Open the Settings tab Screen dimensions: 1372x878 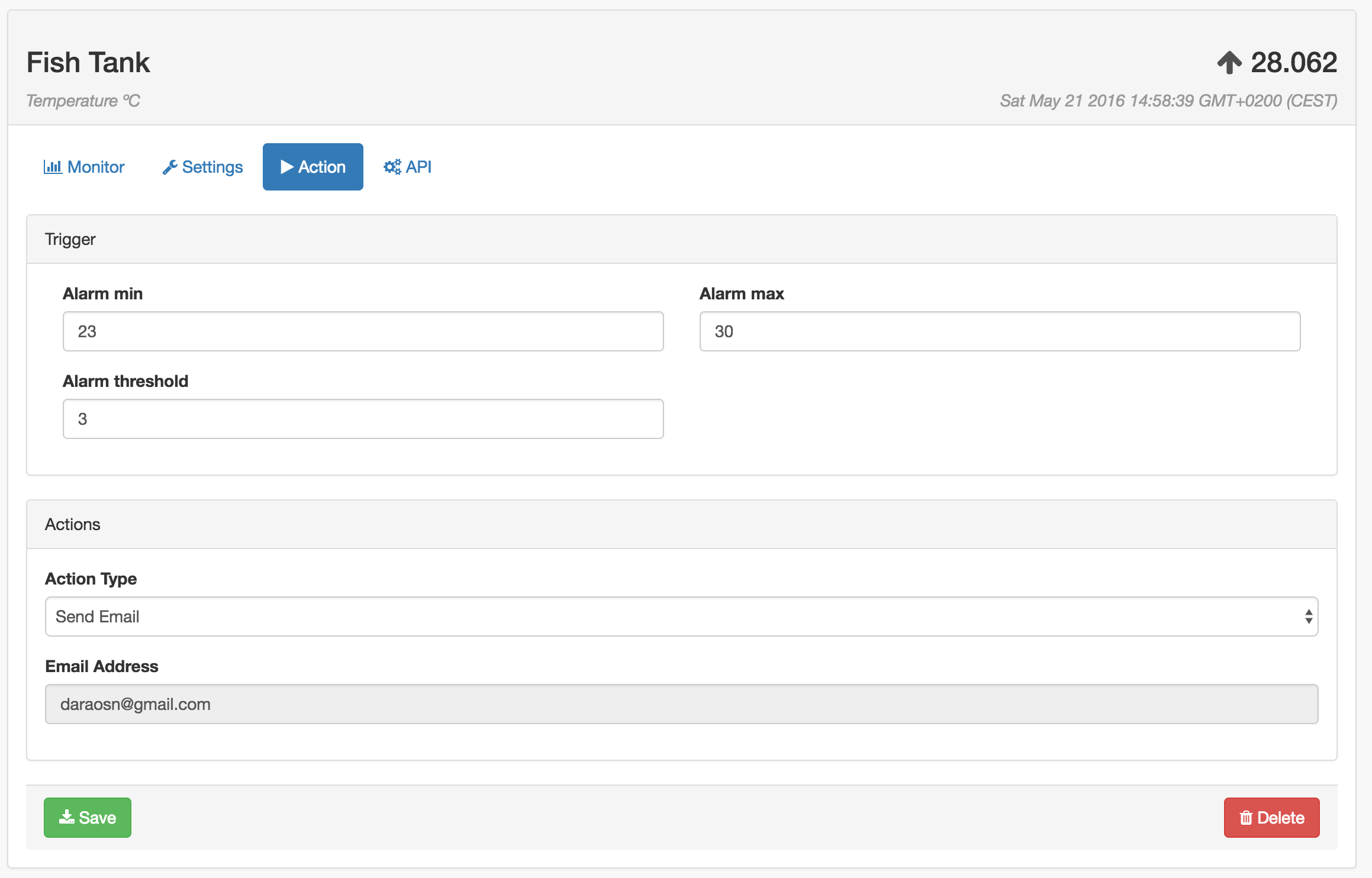pyautogui.click(x=212, y=167)
